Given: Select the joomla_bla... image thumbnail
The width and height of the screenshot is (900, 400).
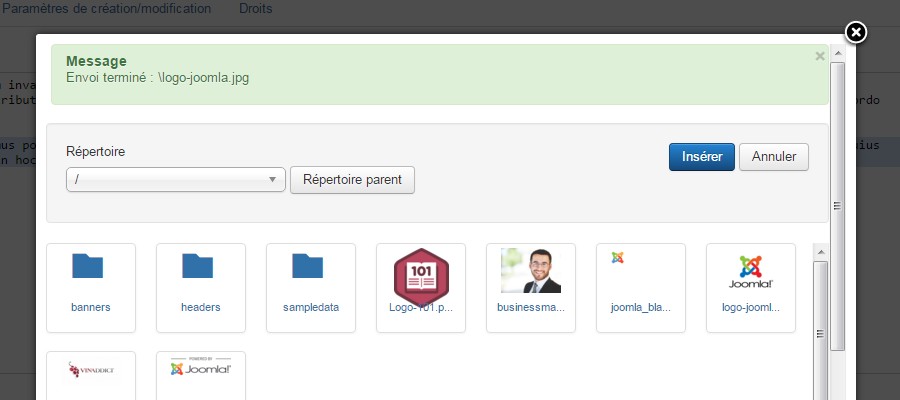Looking at the screenshot, I should coord(618,258).
